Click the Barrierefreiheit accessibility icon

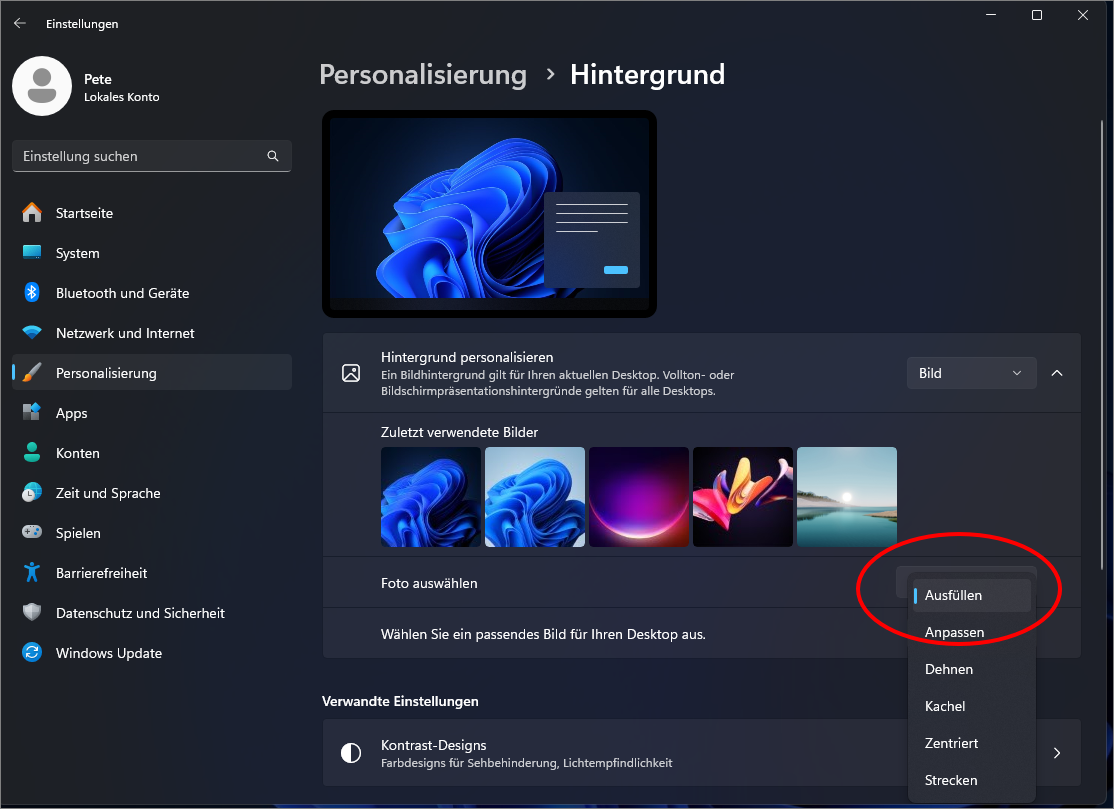point(32,572)
